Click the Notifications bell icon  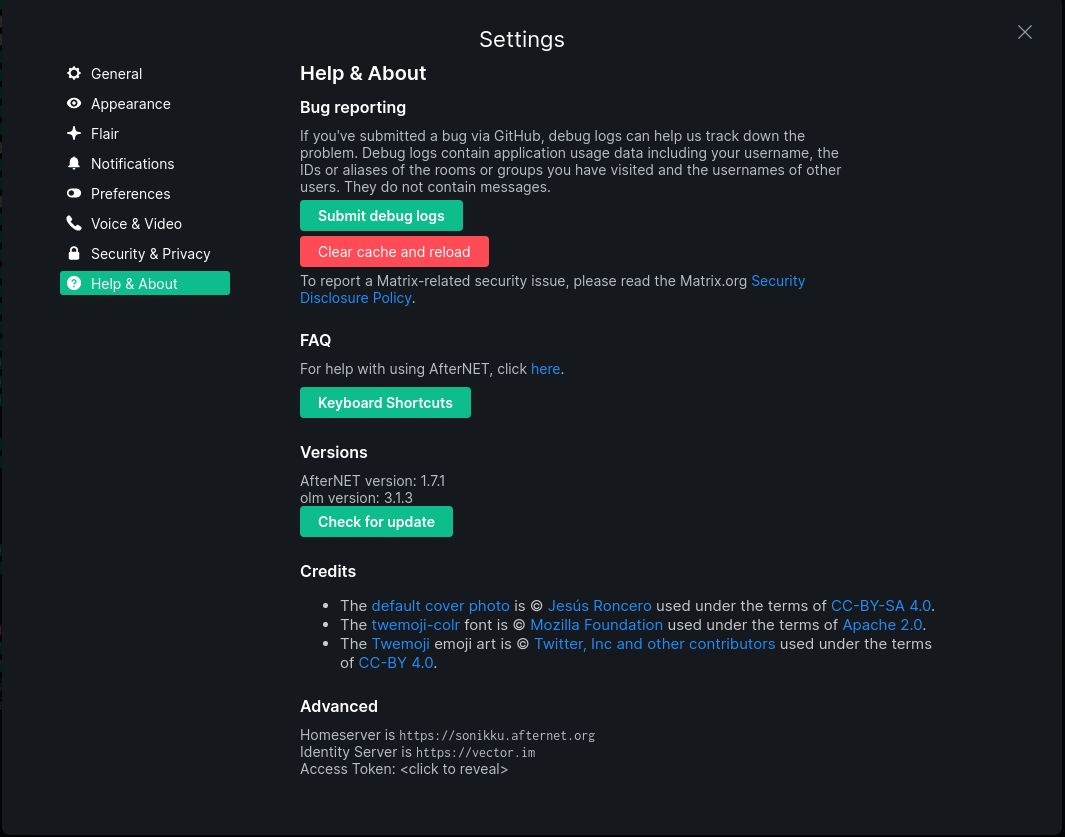click(74, 164)
